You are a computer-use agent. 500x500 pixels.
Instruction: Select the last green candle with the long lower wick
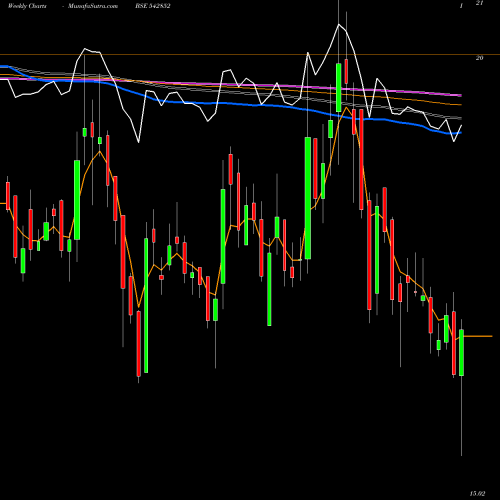[x=461, y=353]
